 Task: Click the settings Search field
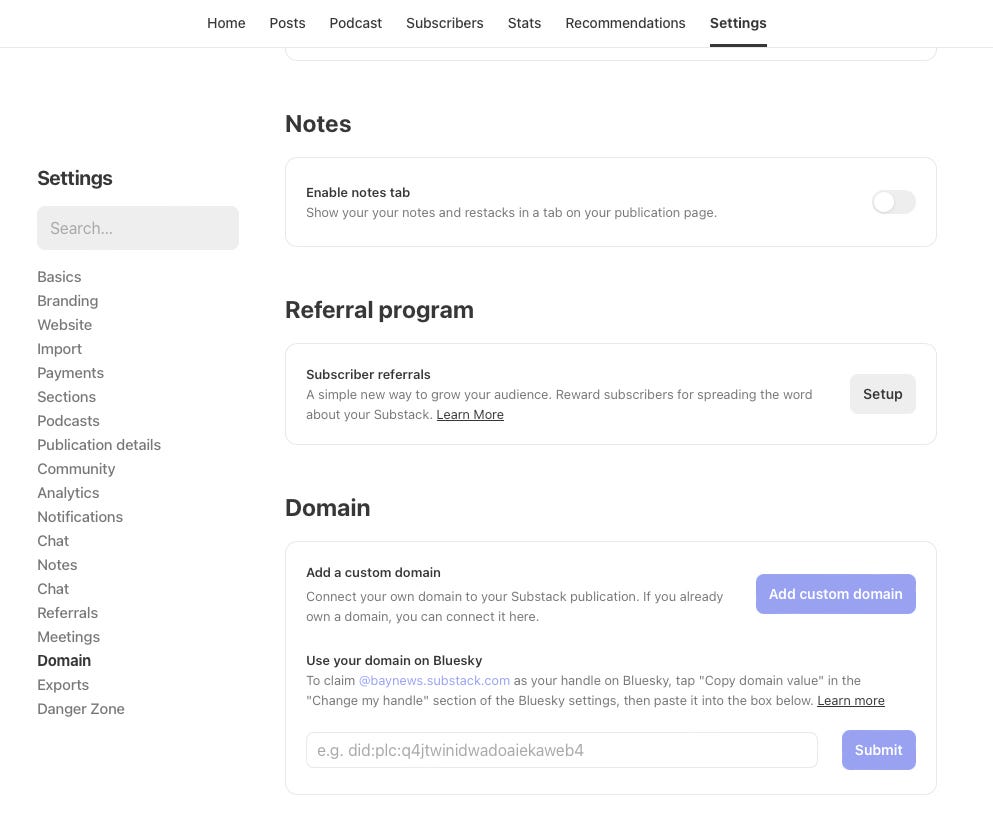(x=138, y=228)
